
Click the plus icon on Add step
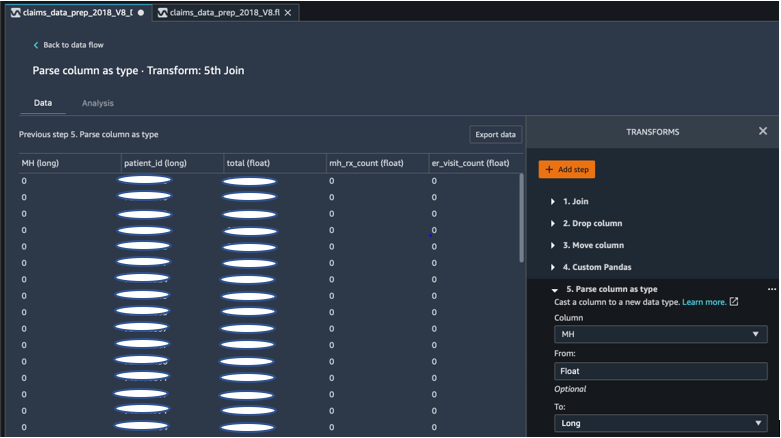pyautogui.click(x=549, y=169)
